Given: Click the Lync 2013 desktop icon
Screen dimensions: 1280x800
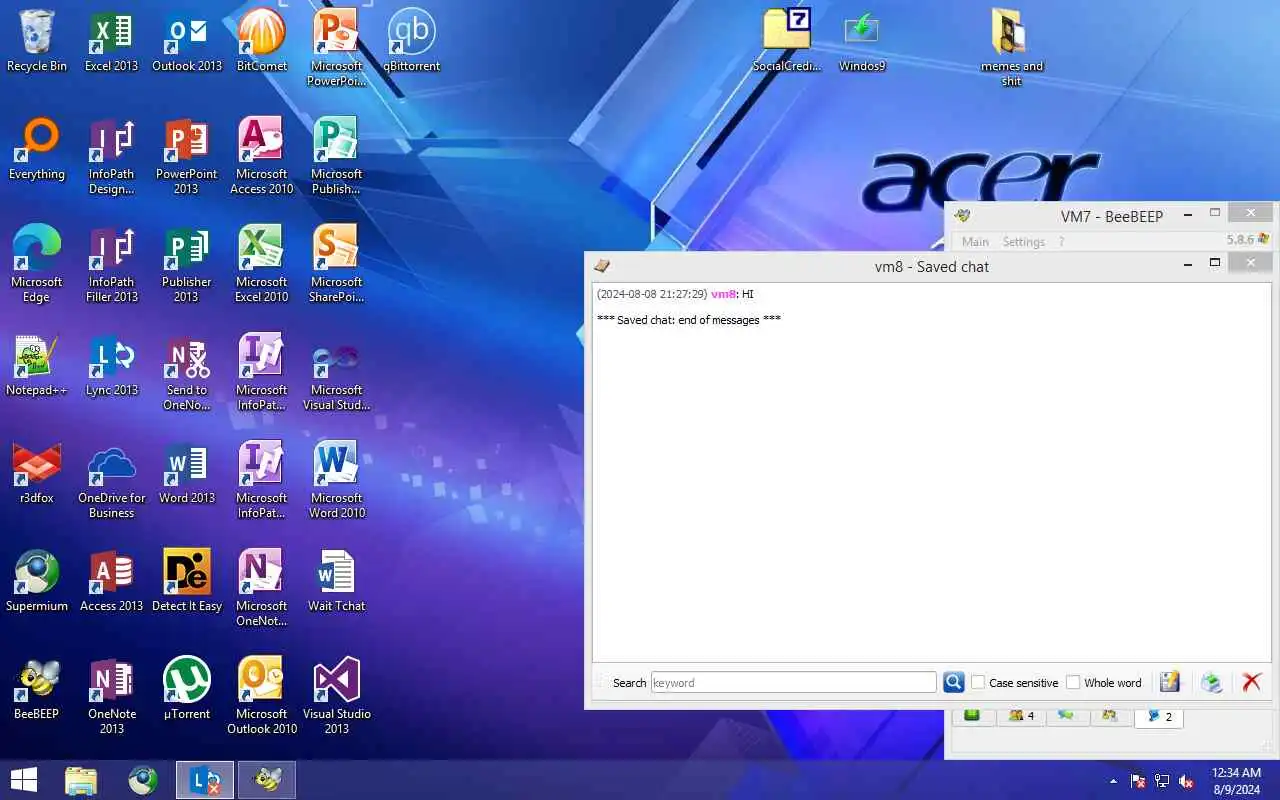Looking at the screenshot, I should click(112, 365).
